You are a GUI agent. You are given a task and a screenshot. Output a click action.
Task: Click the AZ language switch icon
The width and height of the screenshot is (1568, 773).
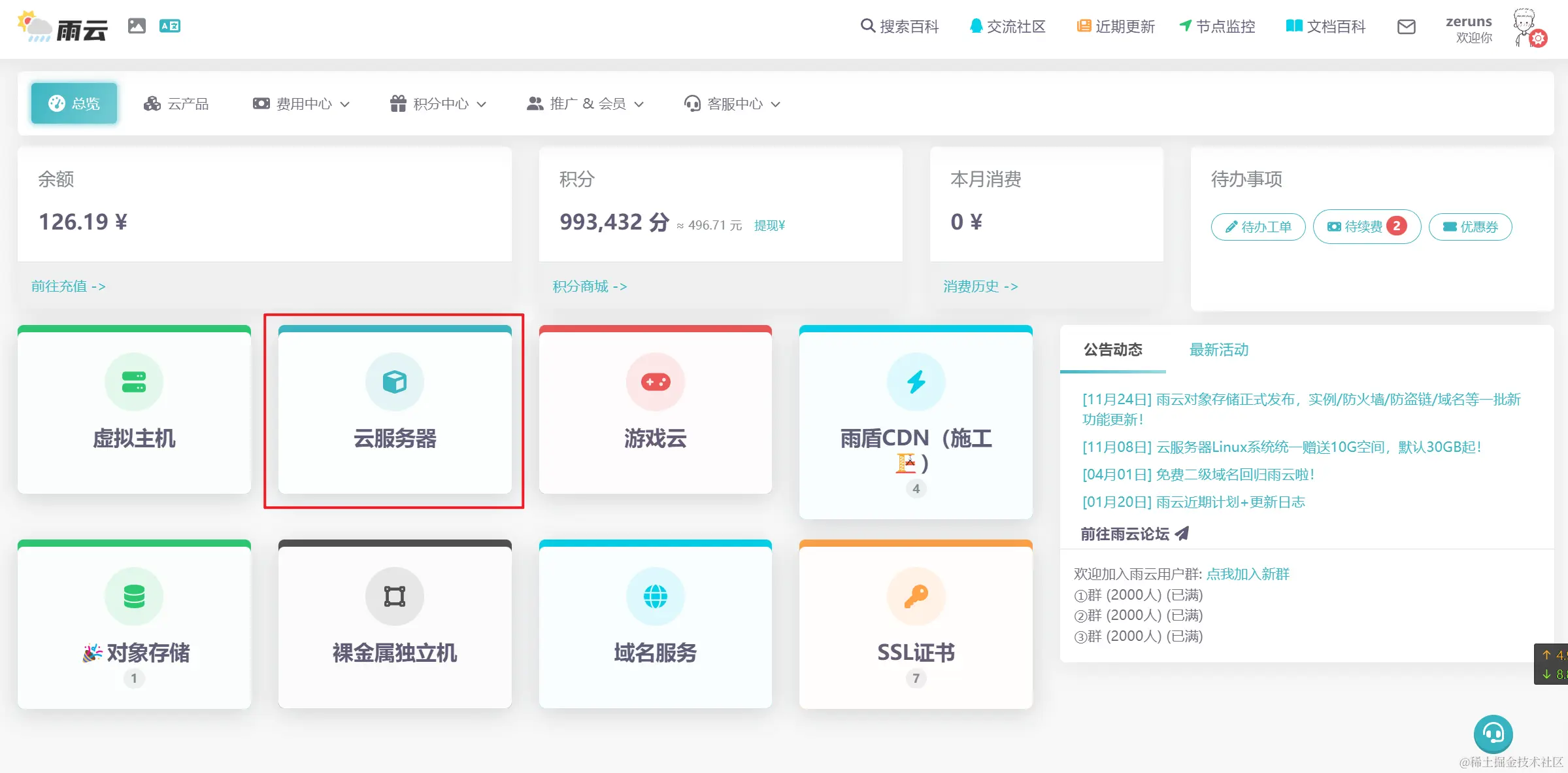170,26
